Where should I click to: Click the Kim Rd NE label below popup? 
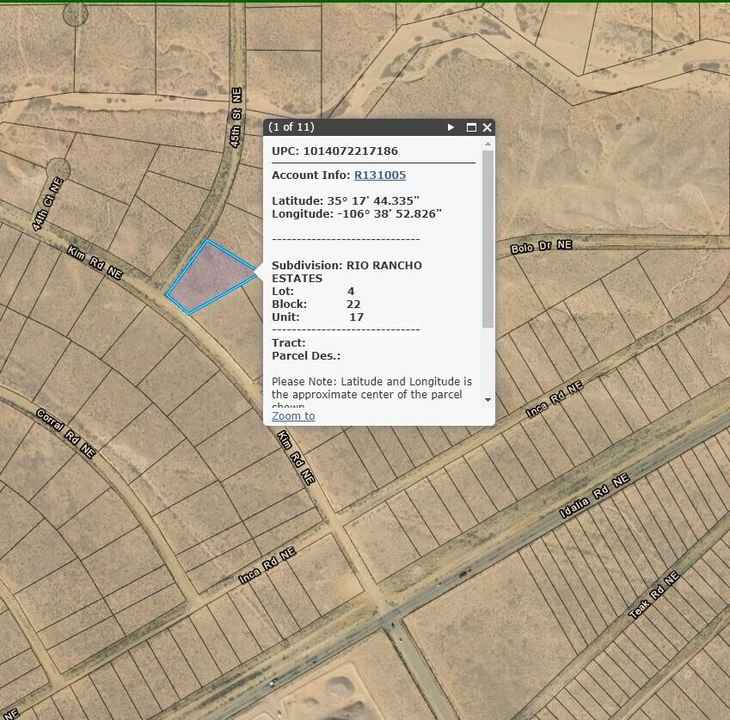coord(295,459)
